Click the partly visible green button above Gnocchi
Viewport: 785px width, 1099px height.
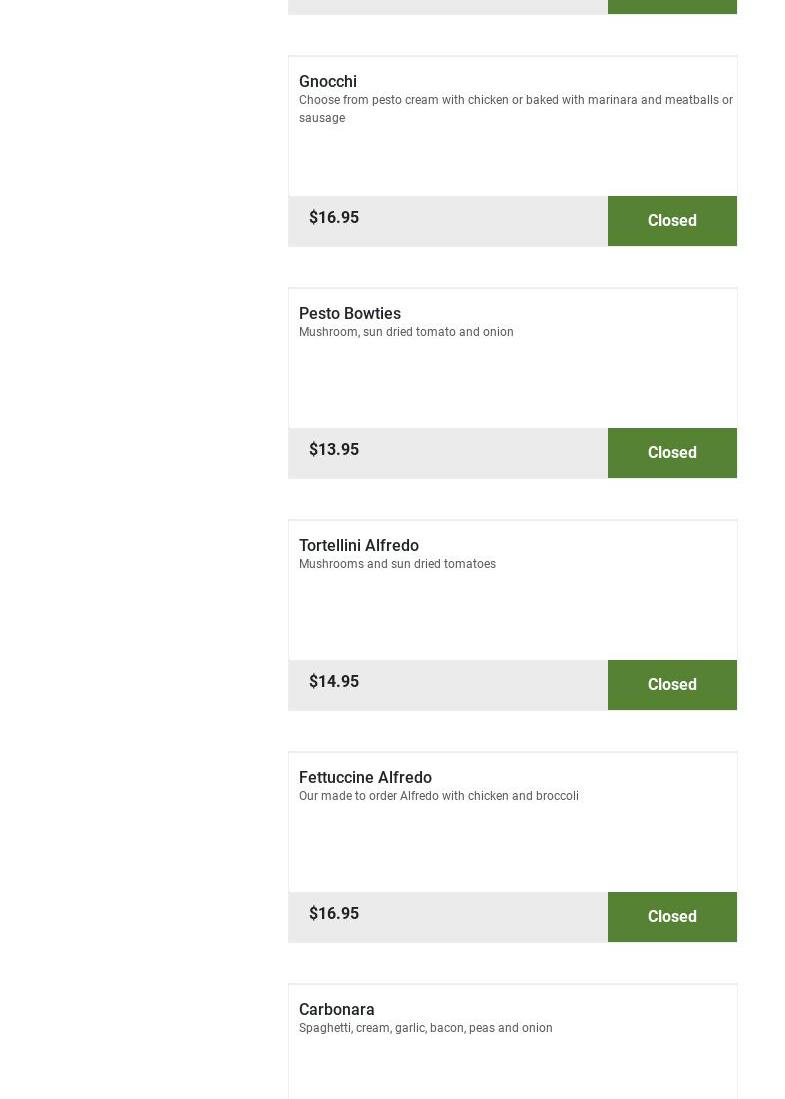click(672, 6)
